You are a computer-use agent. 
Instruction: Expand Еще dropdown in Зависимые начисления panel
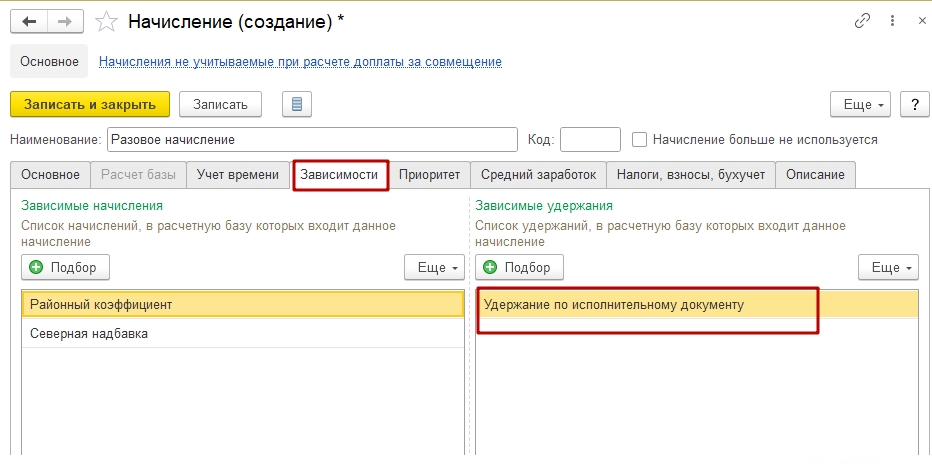point(434,267)
